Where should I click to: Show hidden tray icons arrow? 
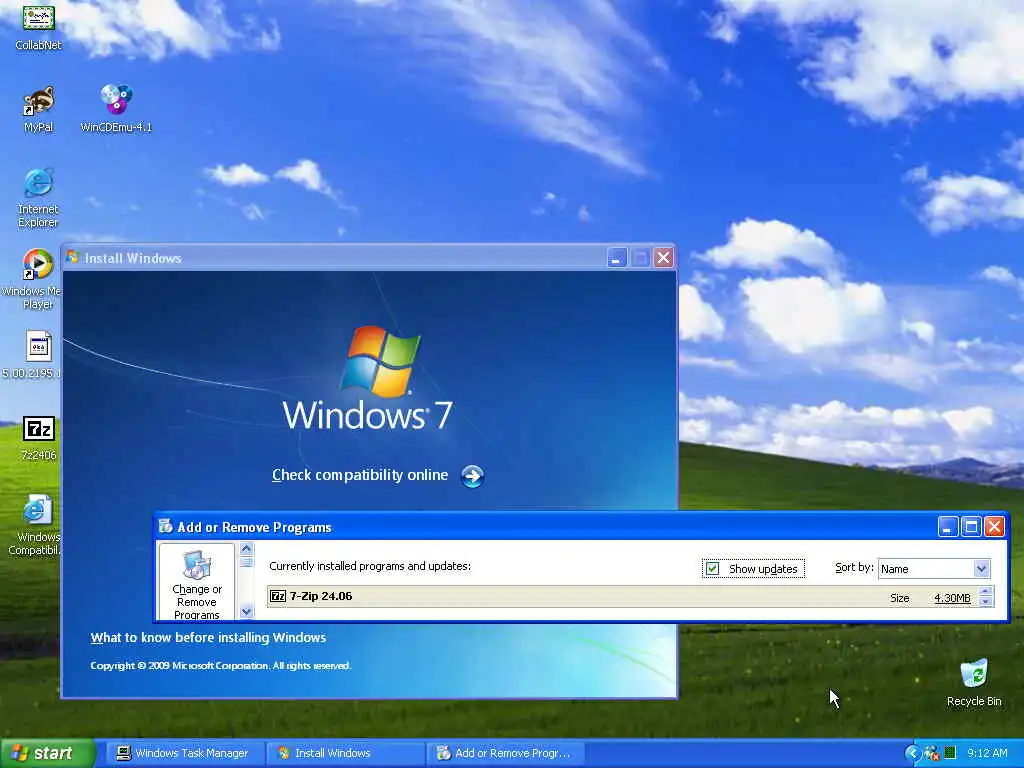point(912,753)
